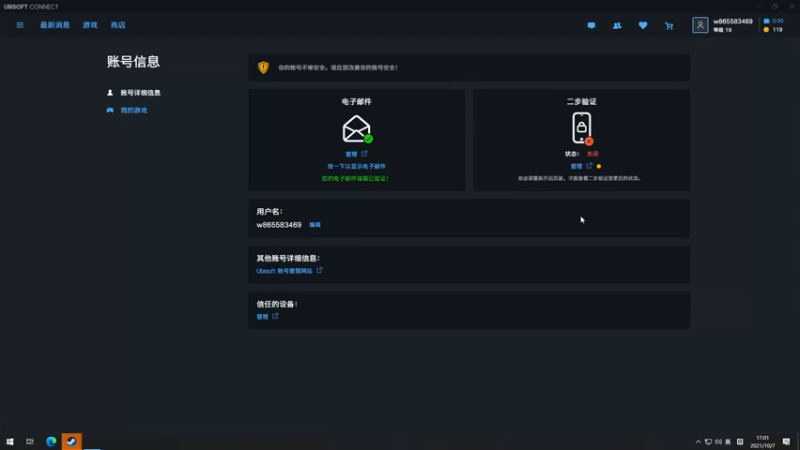Open the Windows Start menu
This screenshot has height=450, width=800.
point(10,442)
